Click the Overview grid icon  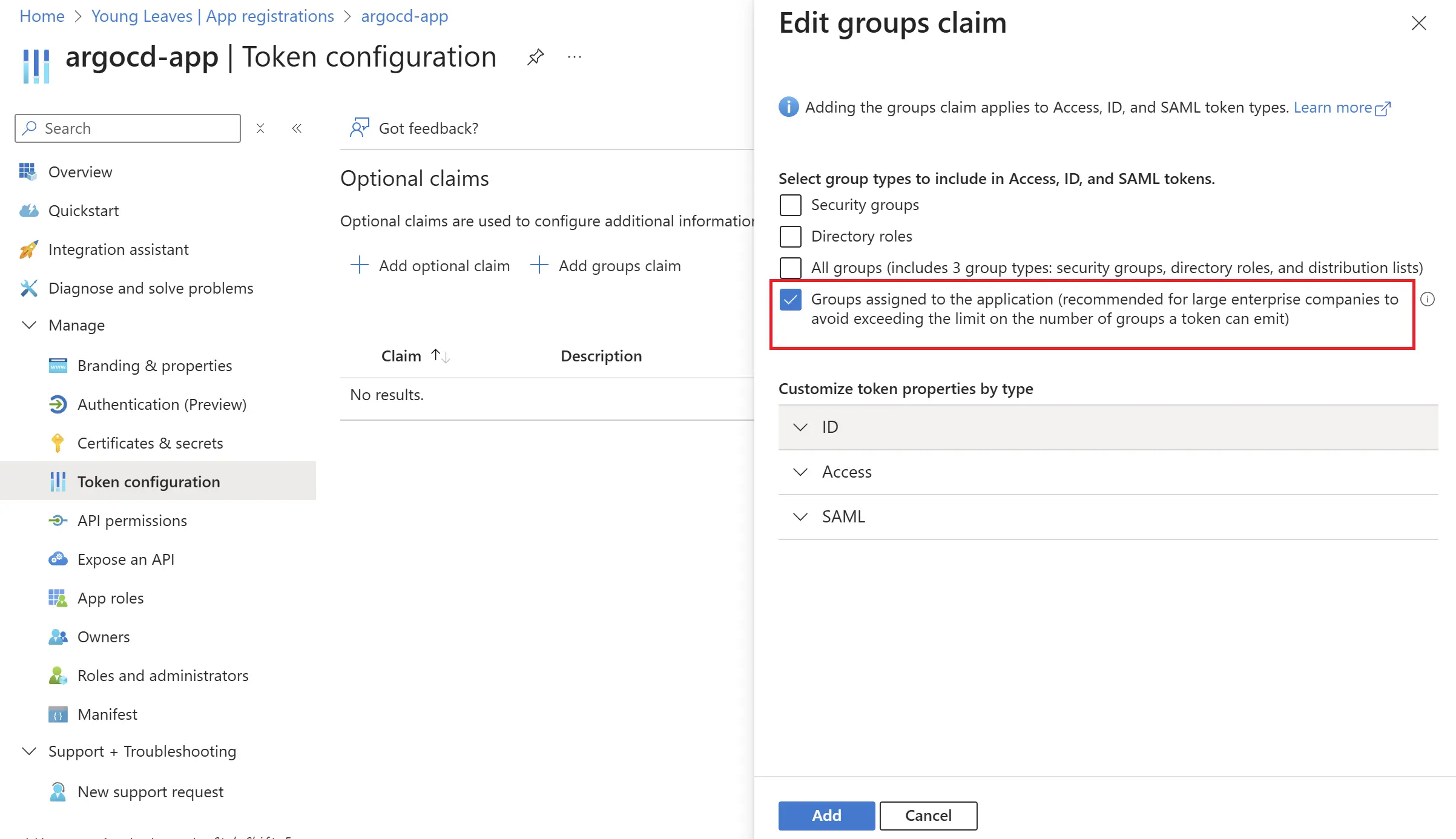28,172
